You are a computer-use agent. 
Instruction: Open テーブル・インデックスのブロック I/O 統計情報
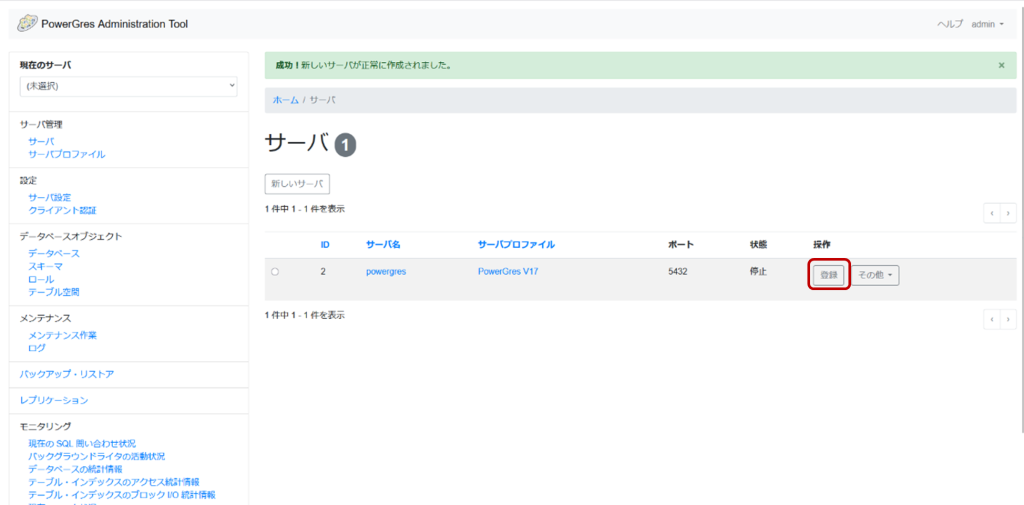pyautogui.click(x=121, y=495)
